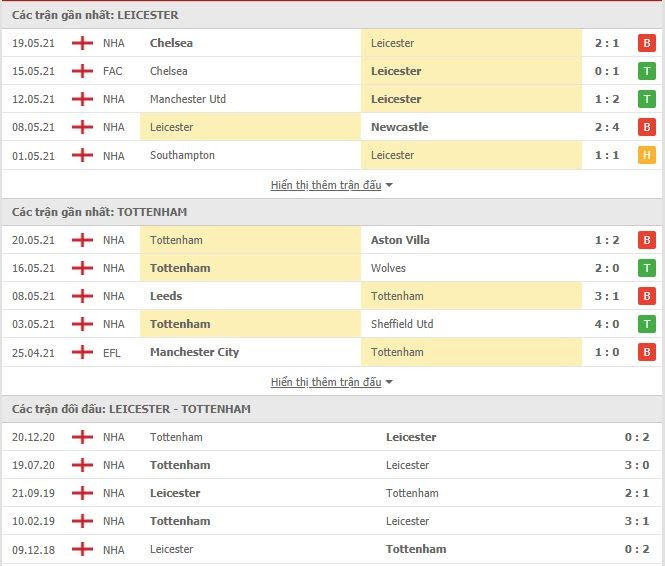Click the Leicester - Tottenham head-to-head header
Viewport: 665px width, 566px height.
[131, 409]
